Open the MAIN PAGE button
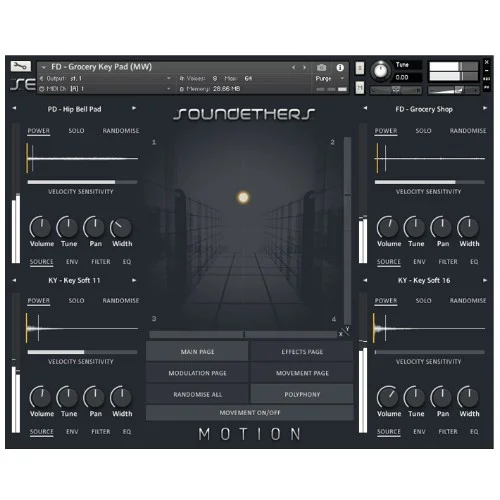The width and height of the screenshot is (500, 500). [x=197, y=352]
